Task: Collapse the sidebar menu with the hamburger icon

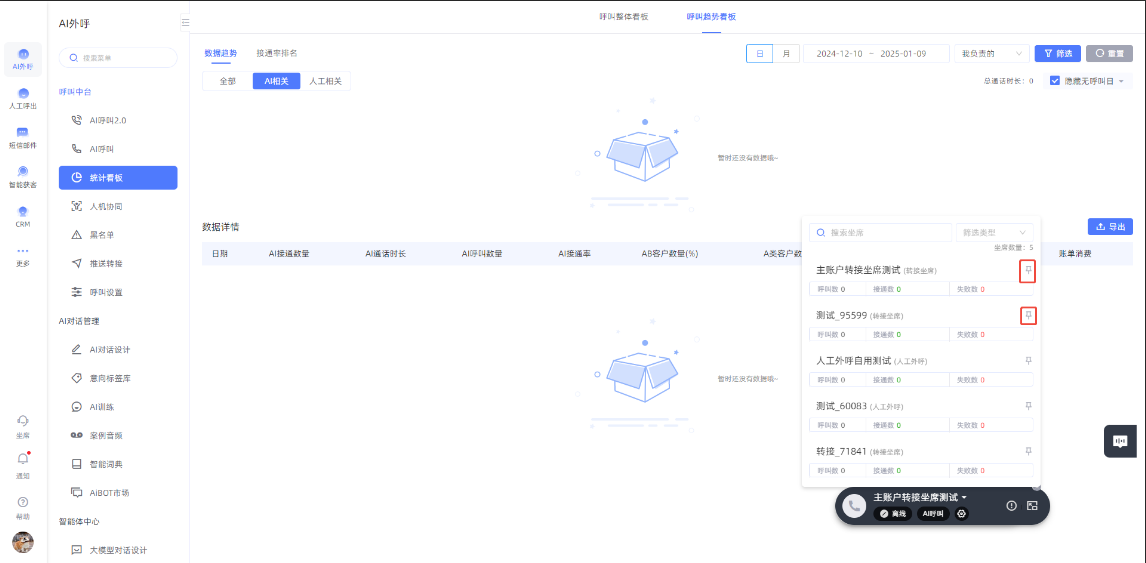Action: pos(185,22)
